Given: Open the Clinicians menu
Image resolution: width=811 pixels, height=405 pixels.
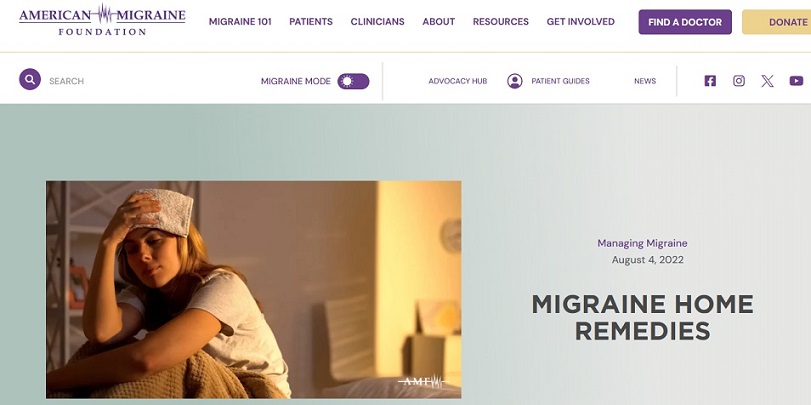Looking at the screenshot, I should [378, 22].
